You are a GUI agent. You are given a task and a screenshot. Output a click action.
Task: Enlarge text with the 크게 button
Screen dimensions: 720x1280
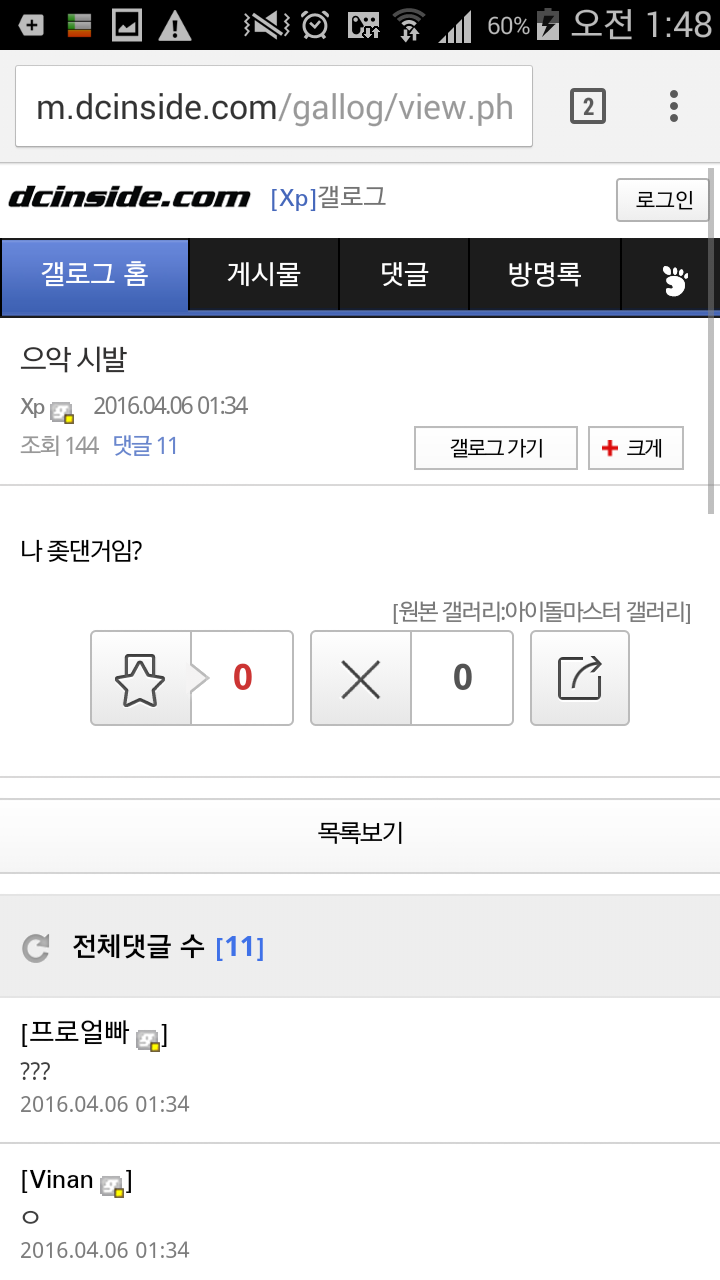636,448
